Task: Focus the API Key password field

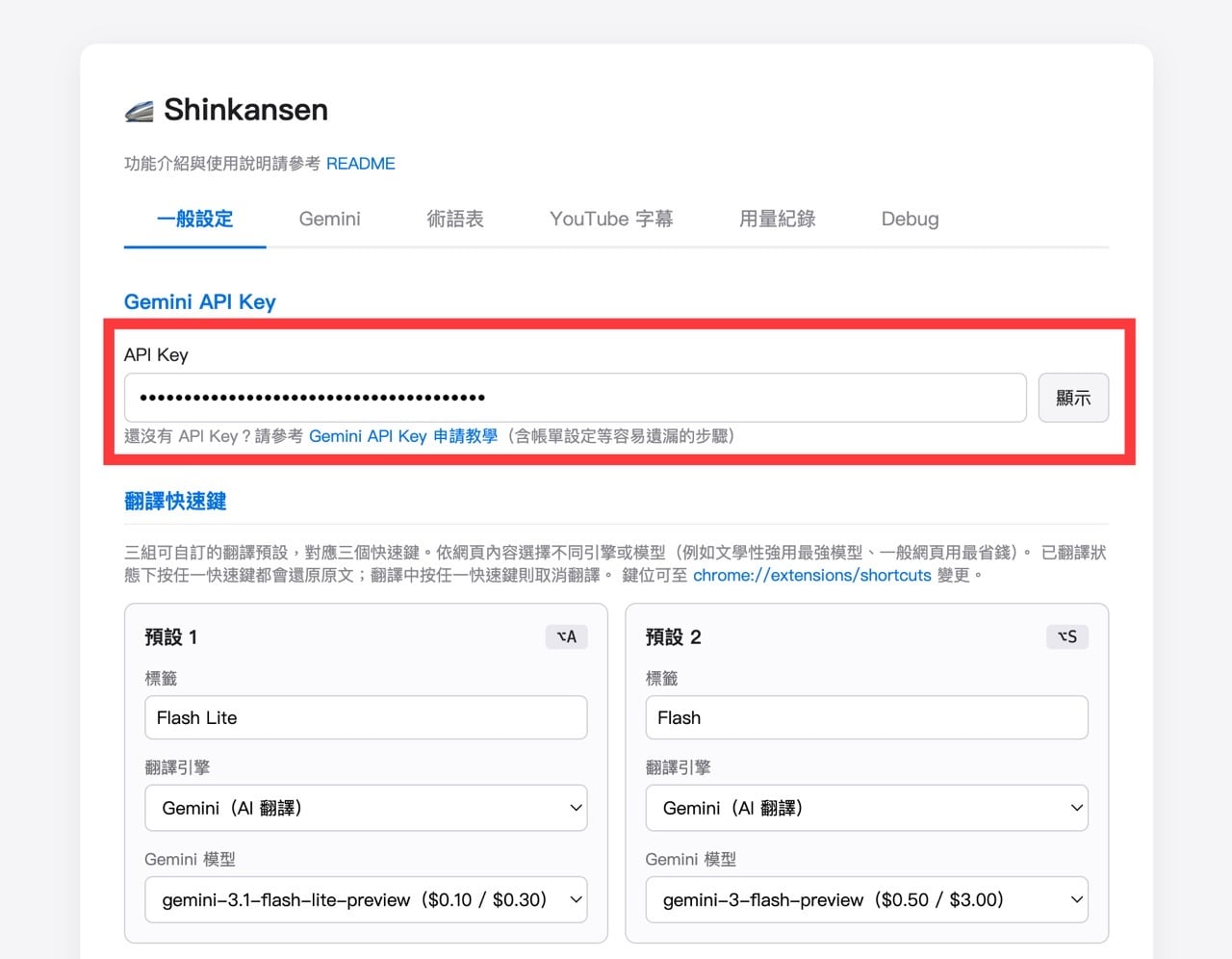Action: pyautogui.click(x=575, y=398)
